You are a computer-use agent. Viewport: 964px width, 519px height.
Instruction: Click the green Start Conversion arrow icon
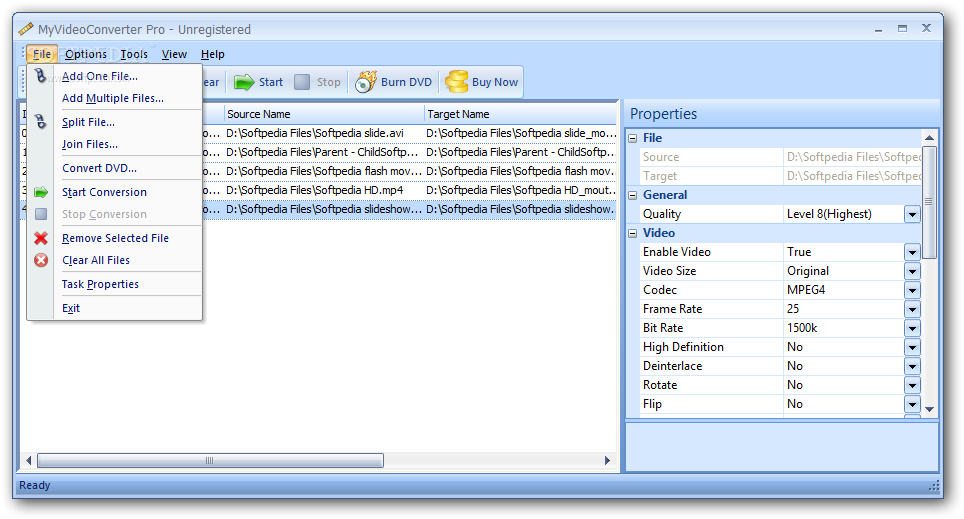click(41, 192)
